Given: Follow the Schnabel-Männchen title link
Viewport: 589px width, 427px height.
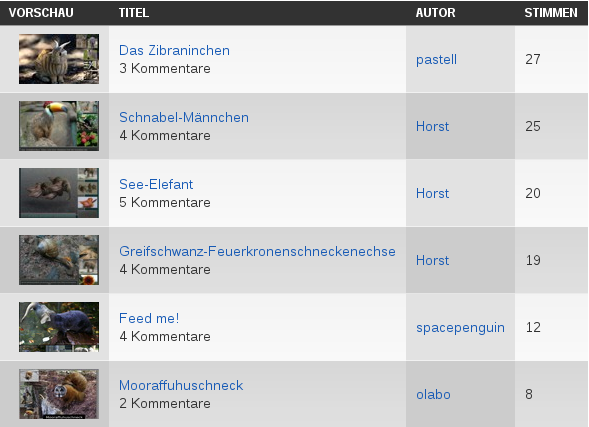Looking at the screenshot, I should (184, 117).
